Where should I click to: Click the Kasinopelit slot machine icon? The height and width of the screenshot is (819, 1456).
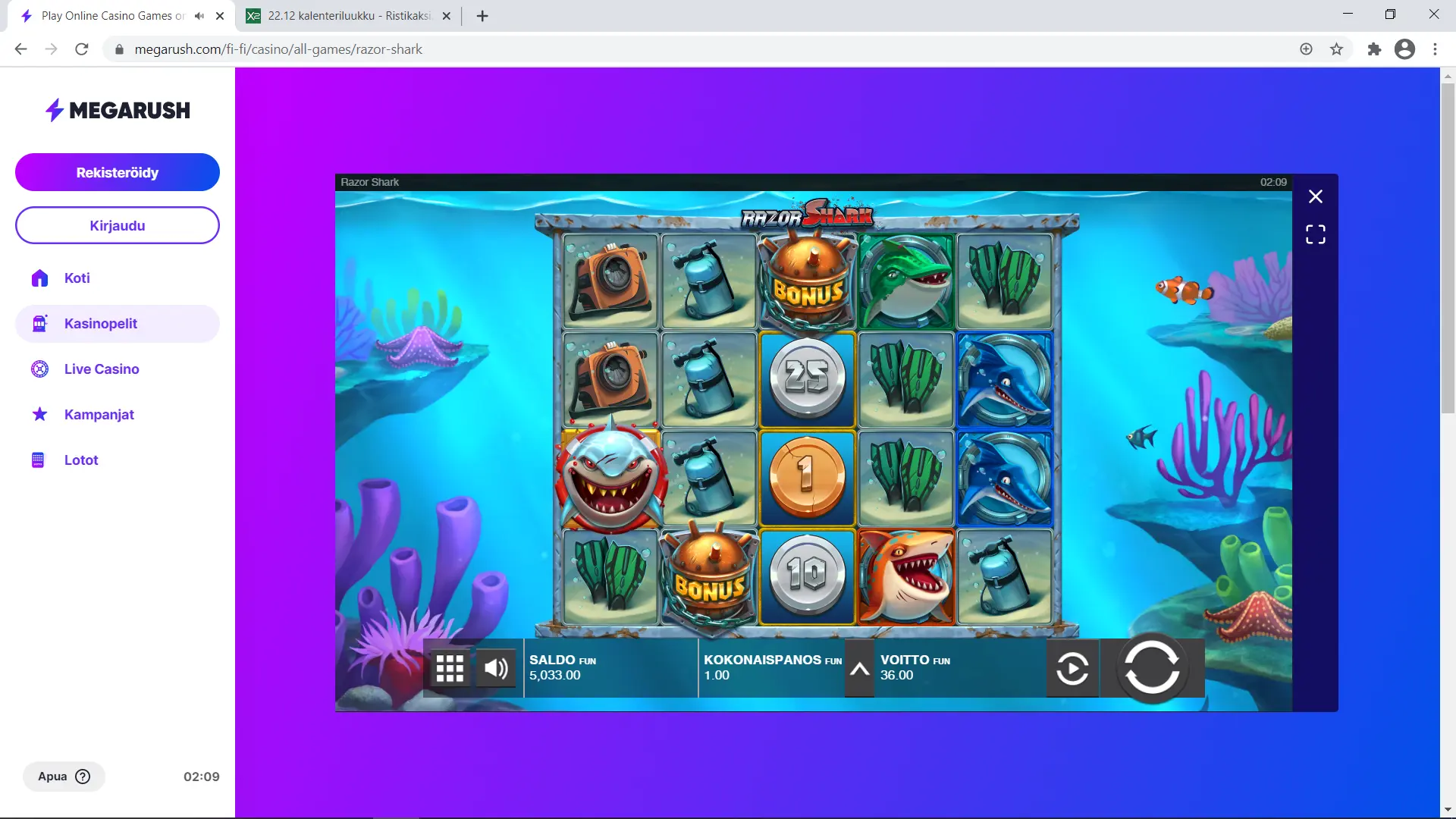pyautogui.click(x=39, y=324)
